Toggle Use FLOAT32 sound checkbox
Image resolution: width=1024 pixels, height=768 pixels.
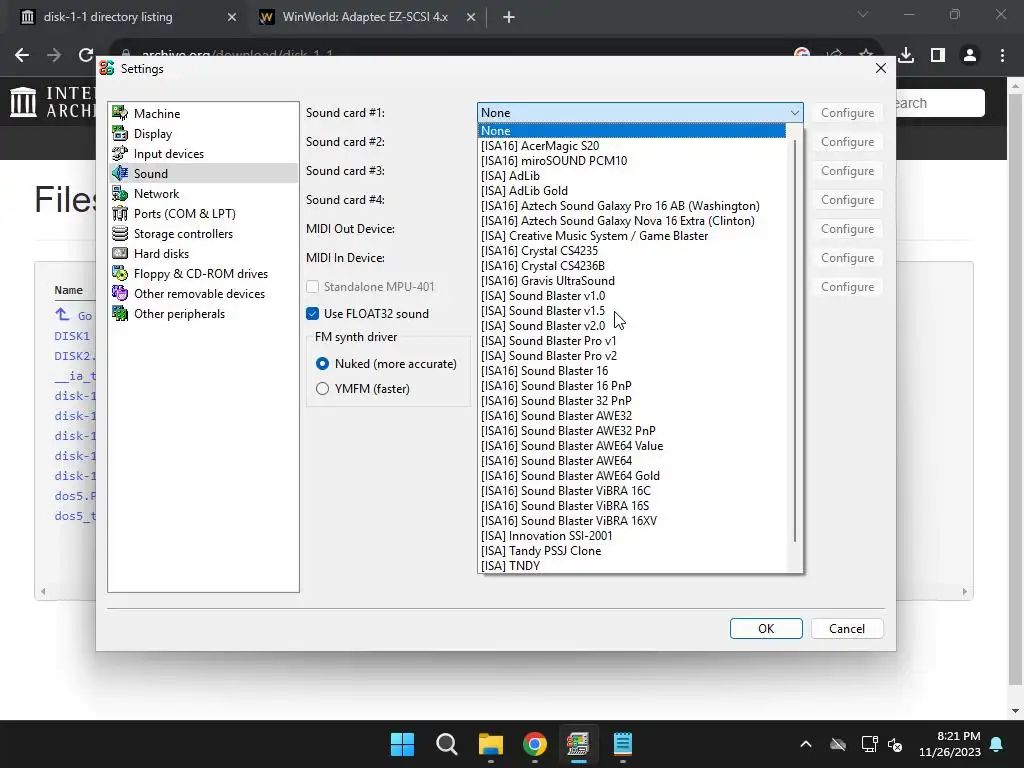tap(312, 313)
